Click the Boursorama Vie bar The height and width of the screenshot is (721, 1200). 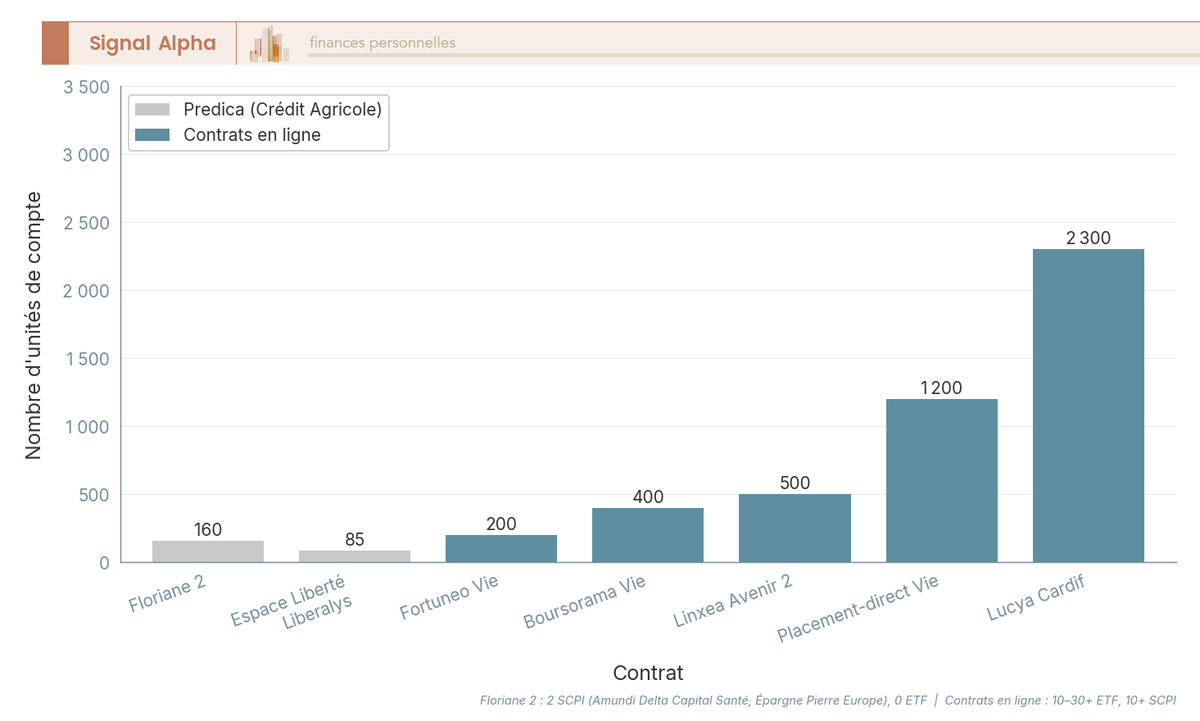pyautogui.click(x=648, y=535)
